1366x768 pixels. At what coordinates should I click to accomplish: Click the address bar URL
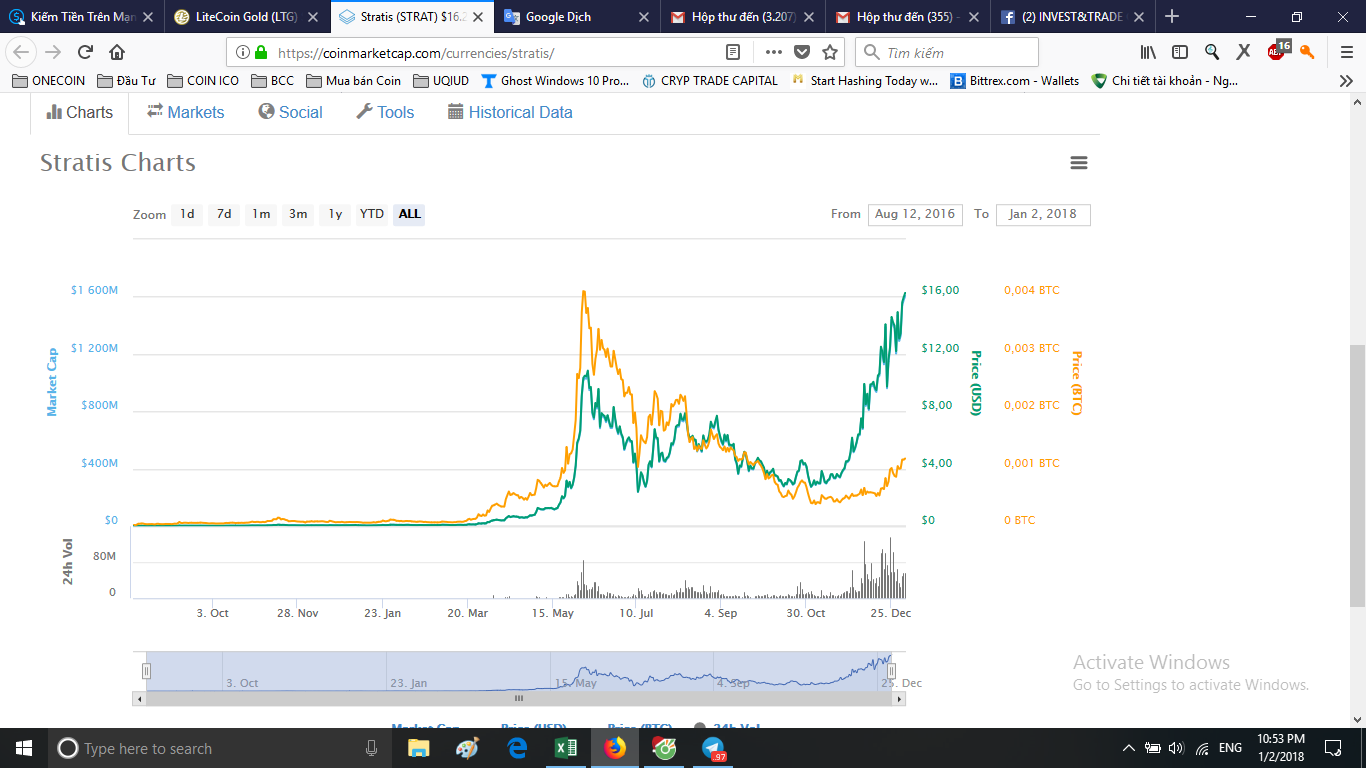(x=416, y=52)
